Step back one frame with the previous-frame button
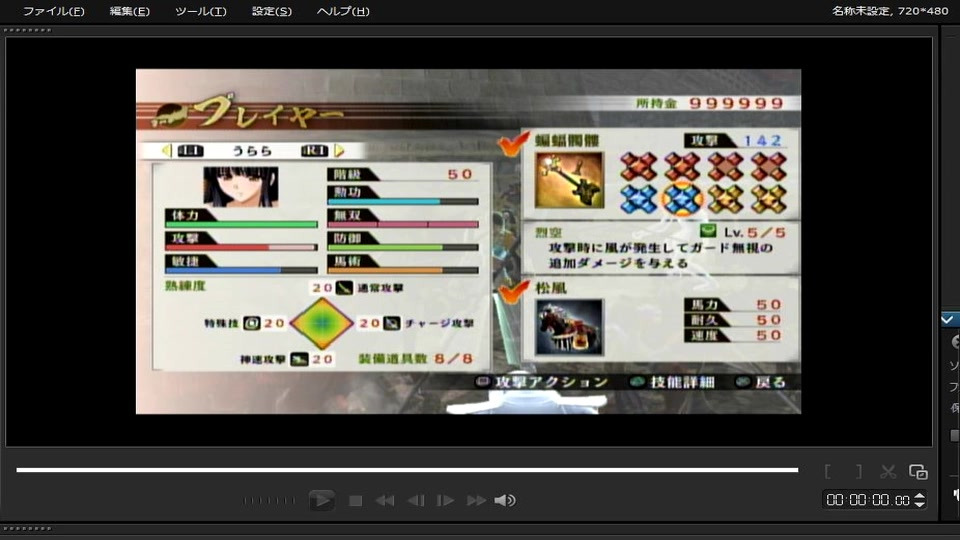This screenshot has height=540, width=960. (x=416, y=501)
